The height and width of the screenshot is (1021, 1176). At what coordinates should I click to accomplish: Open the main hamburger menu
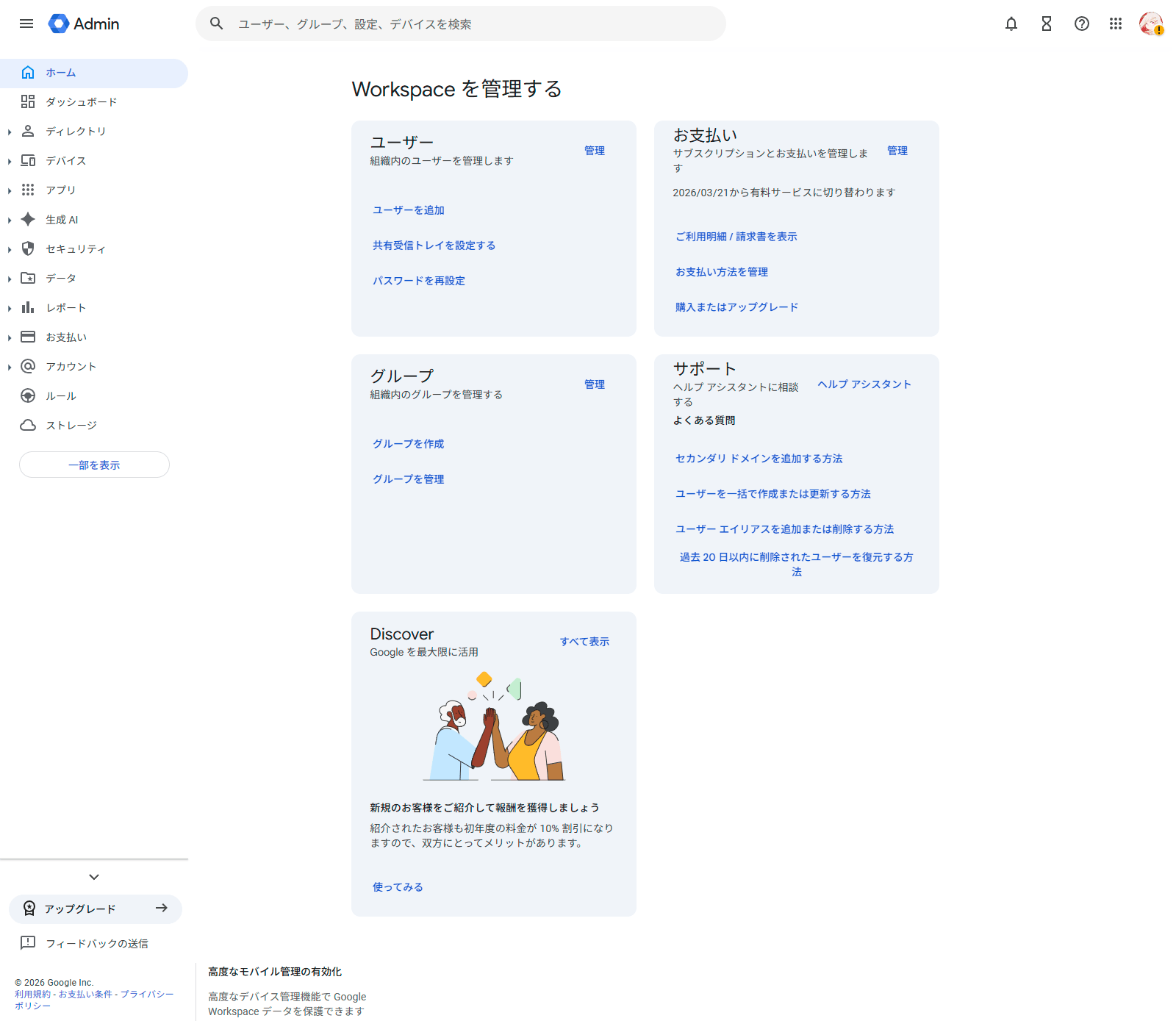26,24
